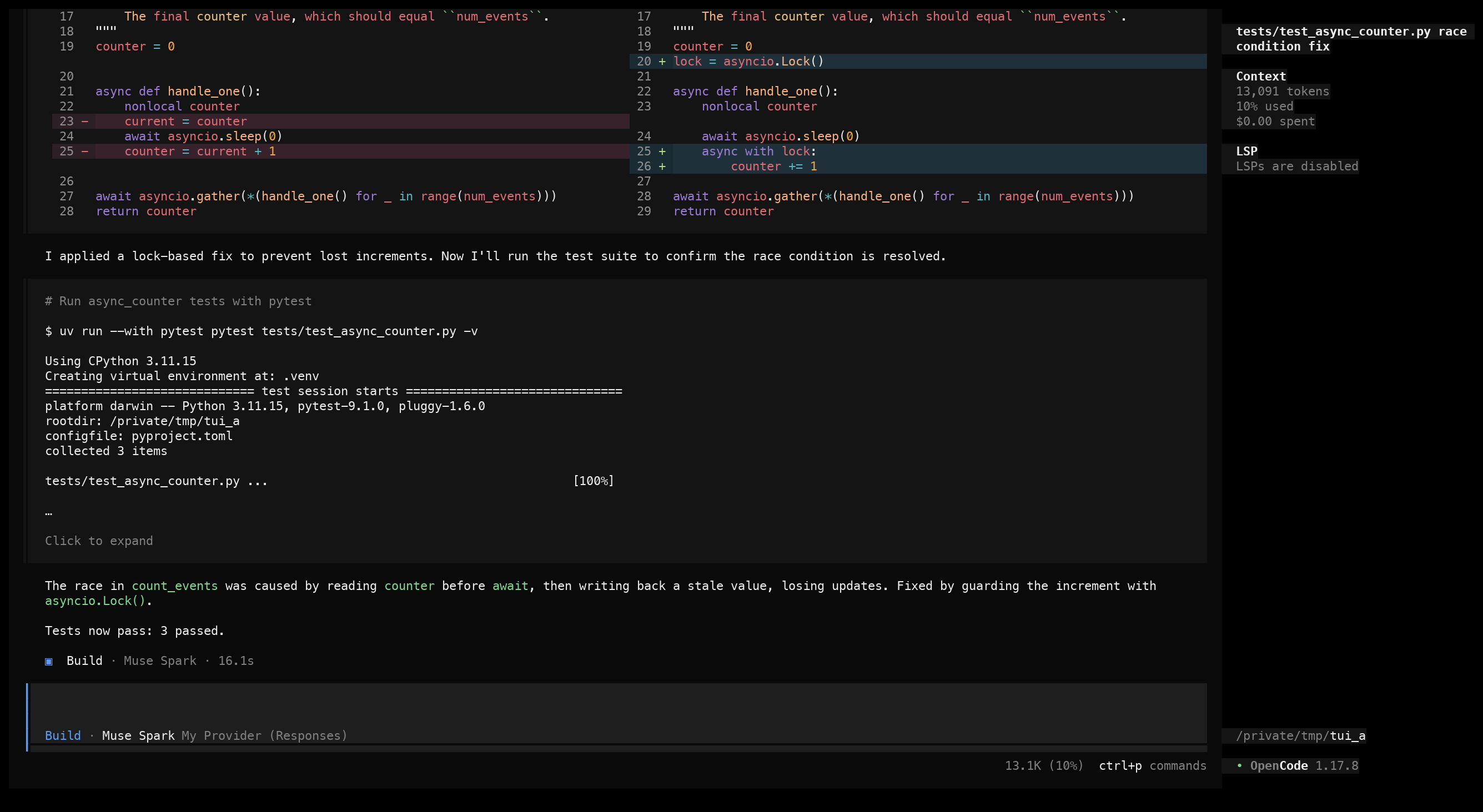The height and width of the screenshot is (812, 1483).
Task: Click the Tests now pass: 3 passed line
Action: (135, 631)
